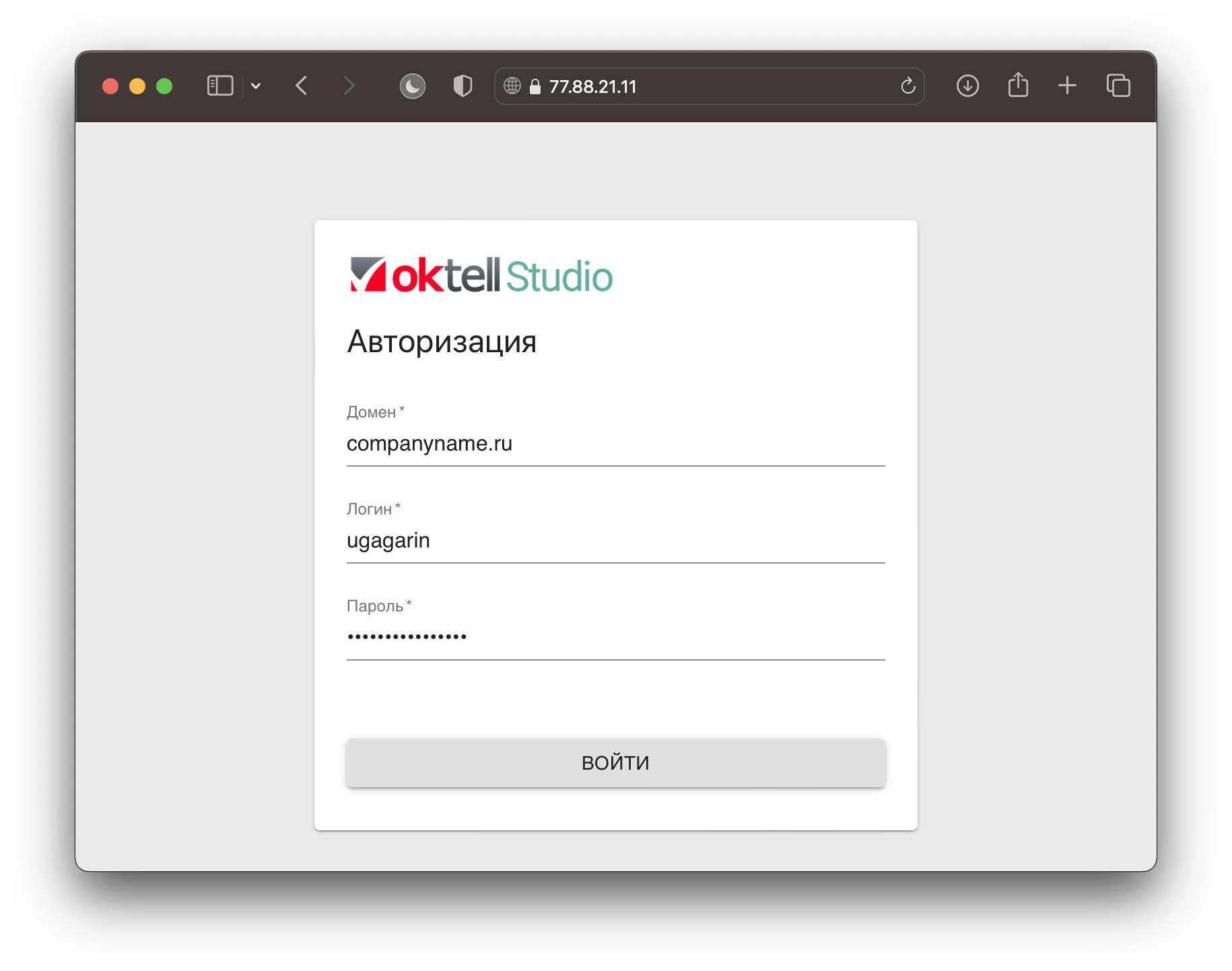Viewport: 1232px width, 971px height.
Task: Click the Oktell Studio logo
Action: (x=481, y=275)
